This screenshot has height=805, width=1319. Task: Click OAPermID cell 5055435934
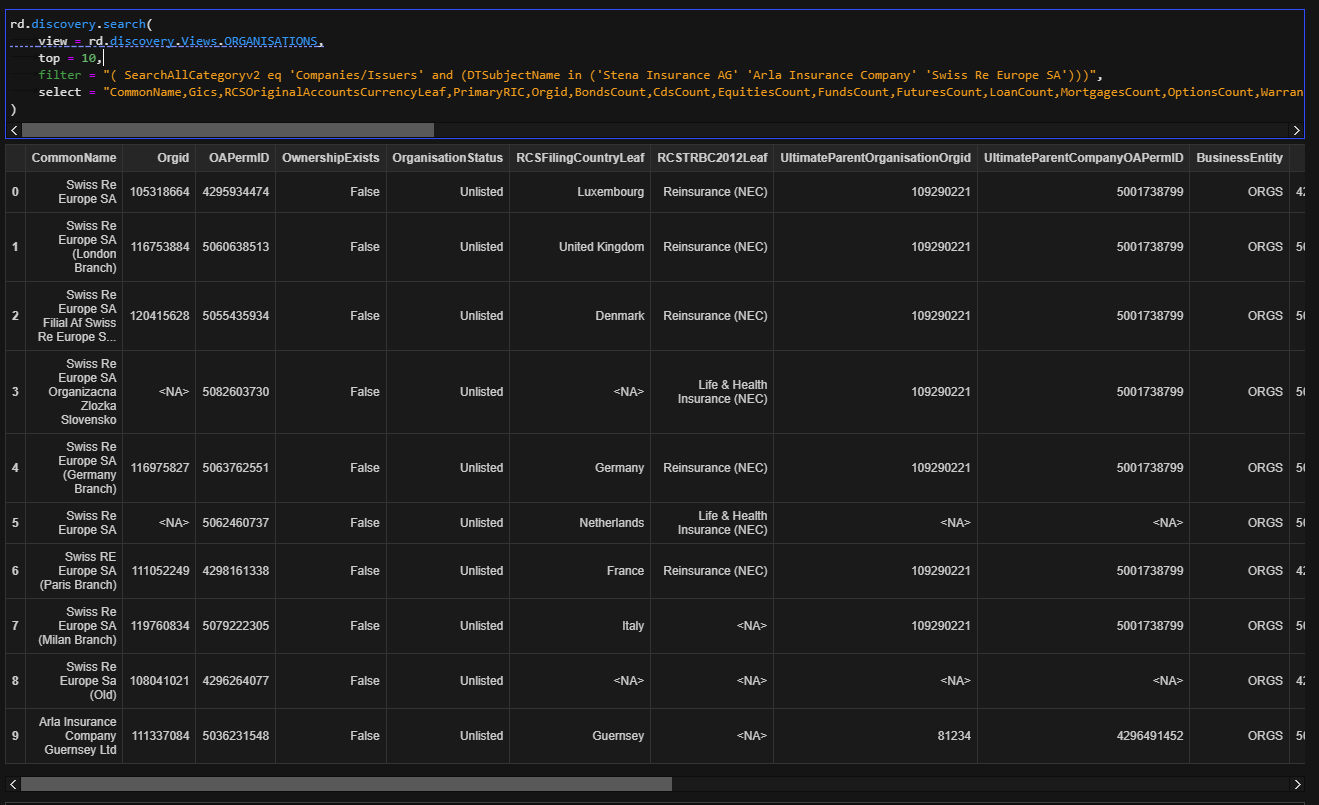(236, 316)
